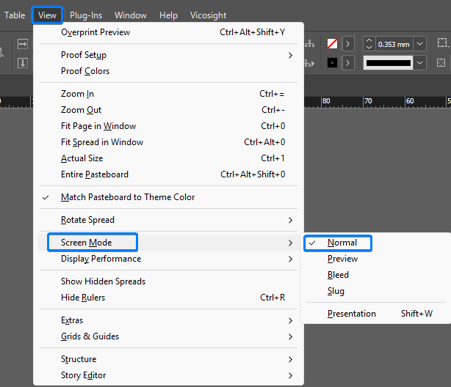This screenshot has width=451, height=387.
Task: Select Entire Pasteboard
Action: 168,174
